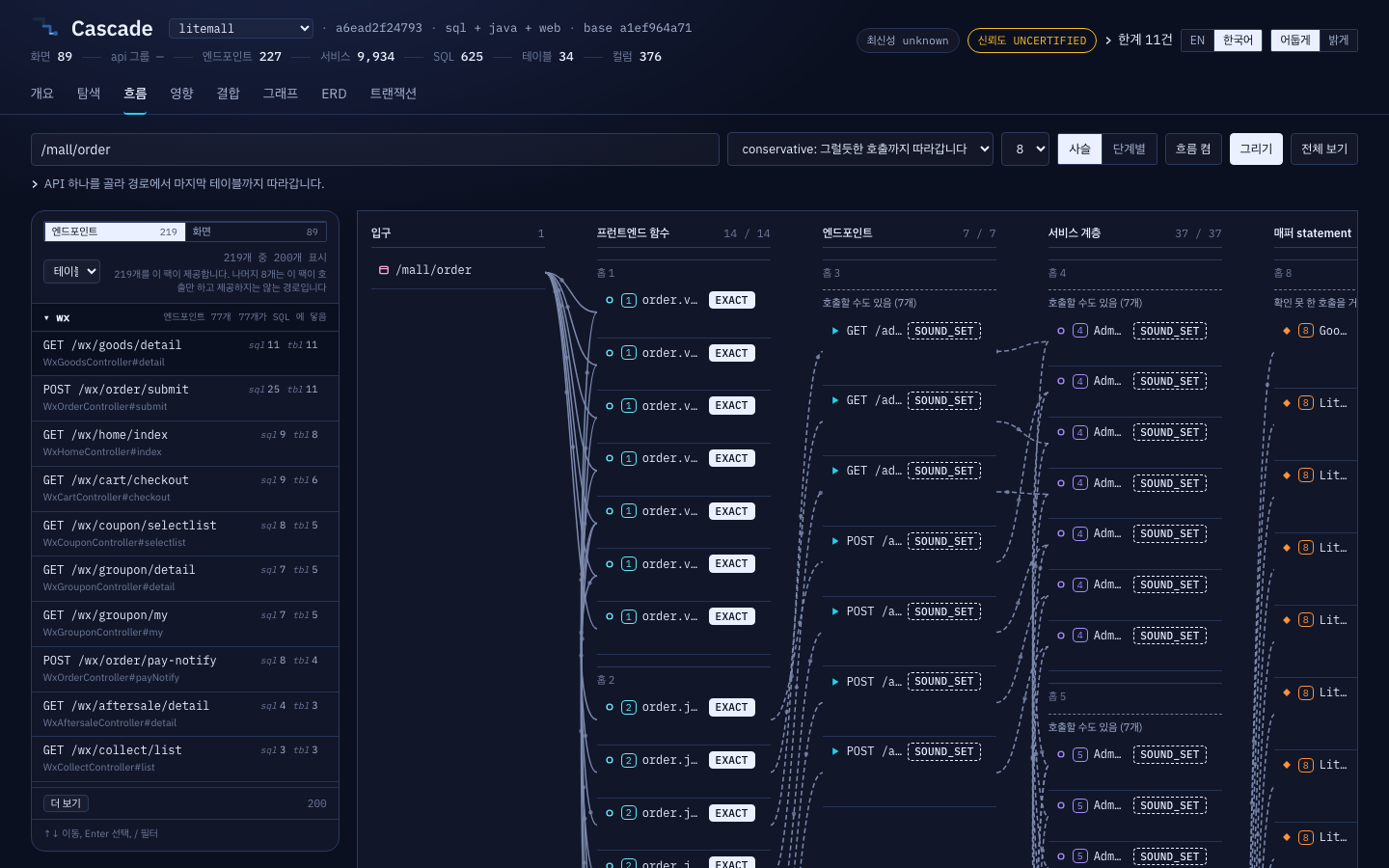Choose the 사슬 chain view mode
Screen dimensions: 1389x868
coord(1079,149)
